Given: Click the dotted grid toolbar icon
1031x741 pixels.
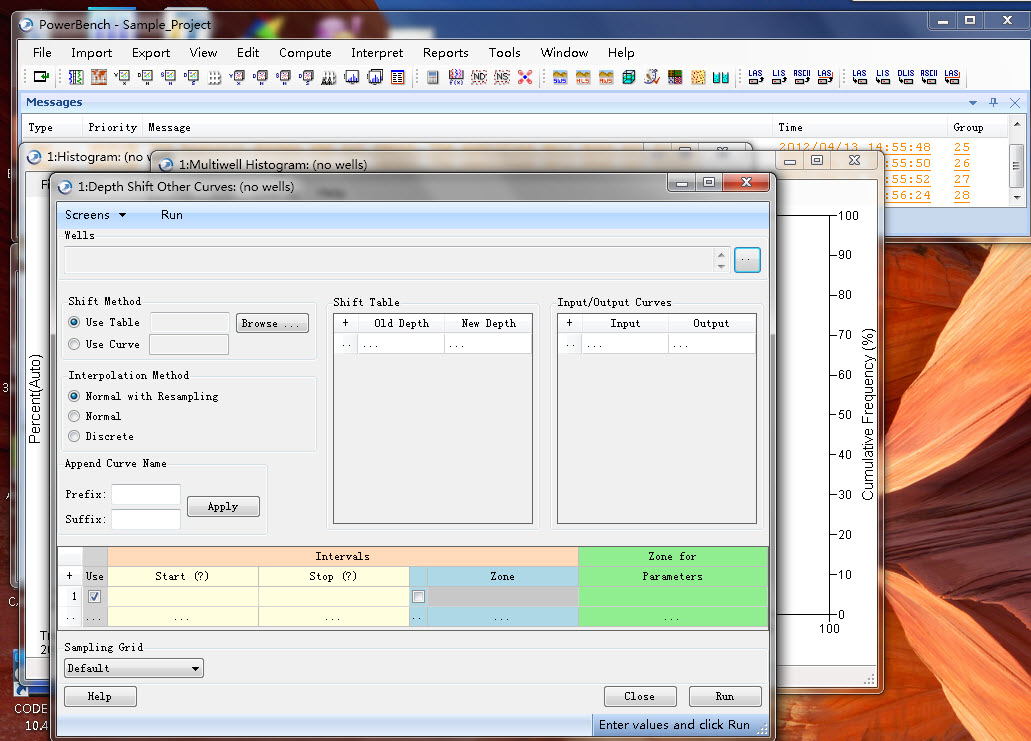Looking at the screenshot, I should 214,78.
